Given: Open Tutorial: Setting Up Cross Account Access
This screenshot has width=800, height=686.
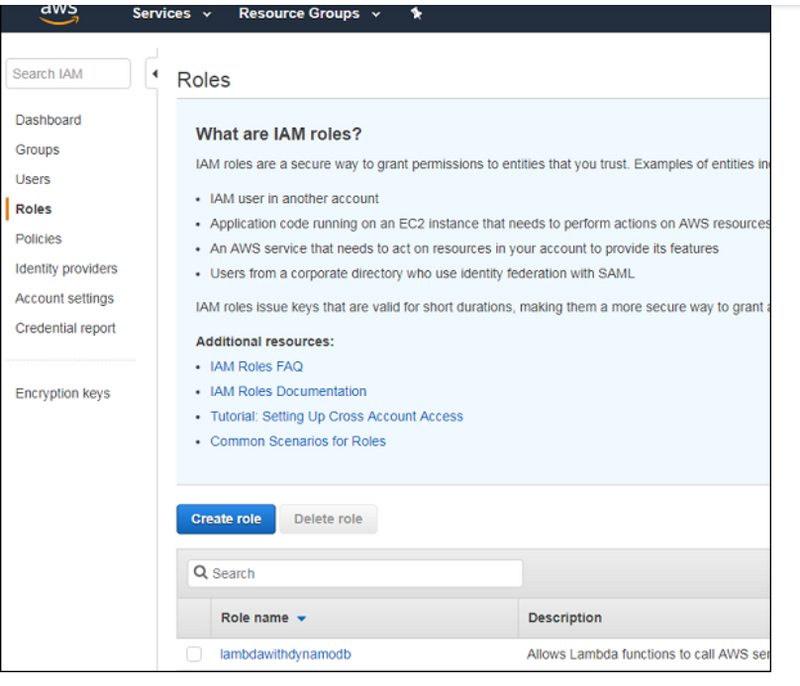Looking at the screenshot, I should 336,416.
